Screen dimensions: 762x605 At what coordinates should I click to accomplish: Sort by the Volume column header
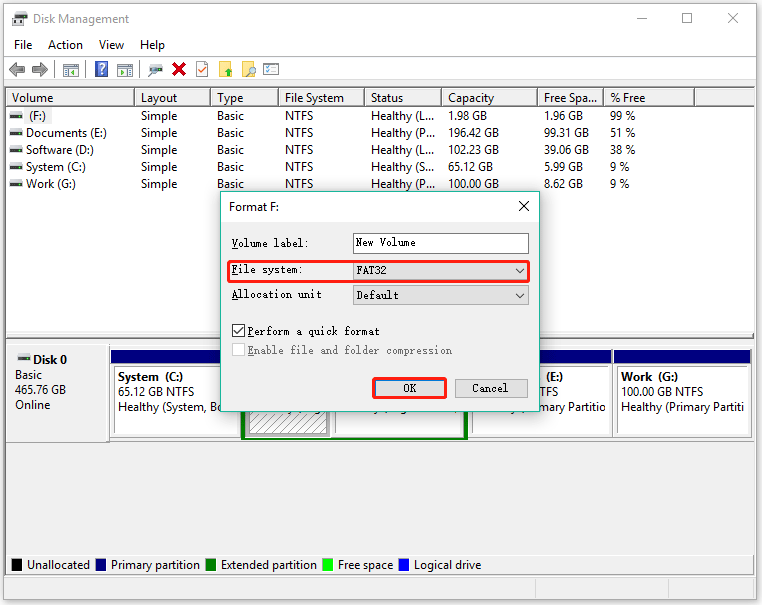(x=70, y=98)
